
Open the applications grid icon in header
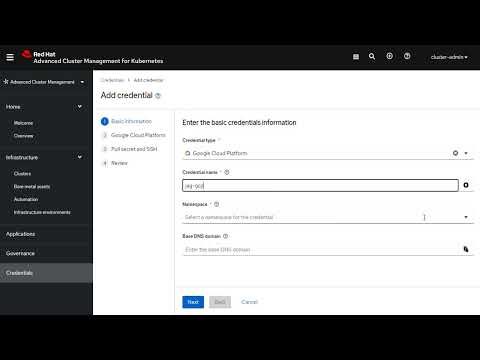356,57
